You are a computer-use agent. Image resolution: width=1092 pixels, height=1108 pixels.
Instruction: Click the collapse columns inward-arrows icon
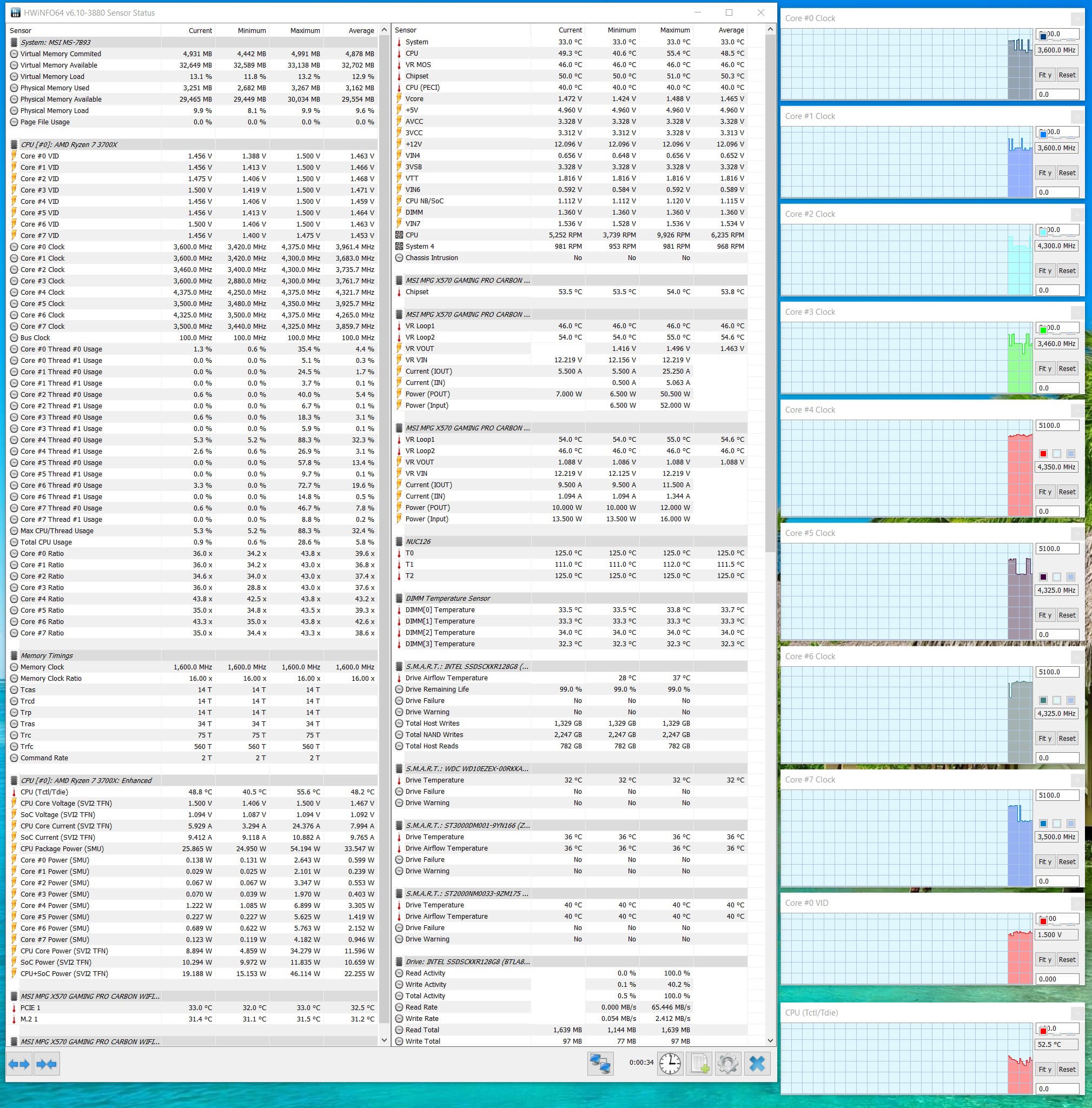coord(47,1064)
